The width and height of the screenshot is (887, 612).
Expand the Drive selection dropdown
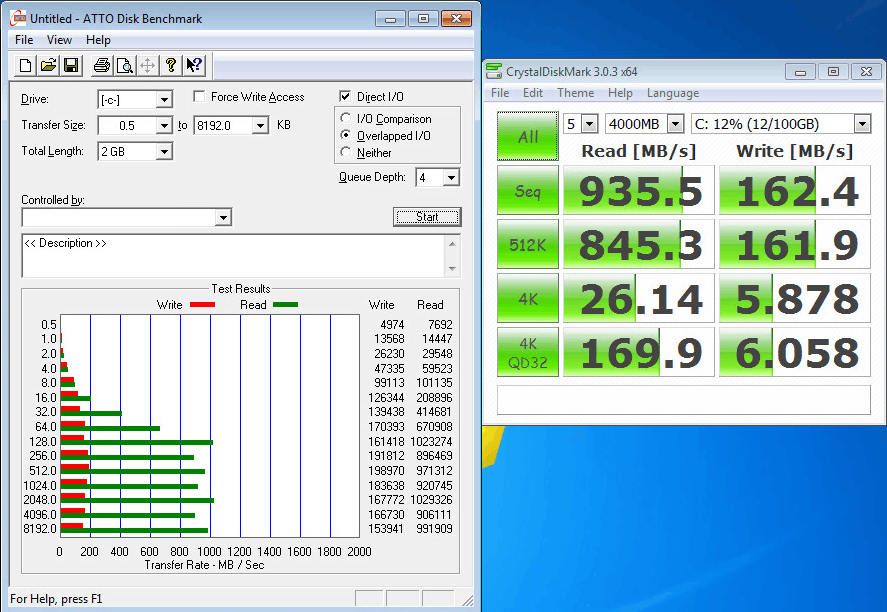click(164, 99)
